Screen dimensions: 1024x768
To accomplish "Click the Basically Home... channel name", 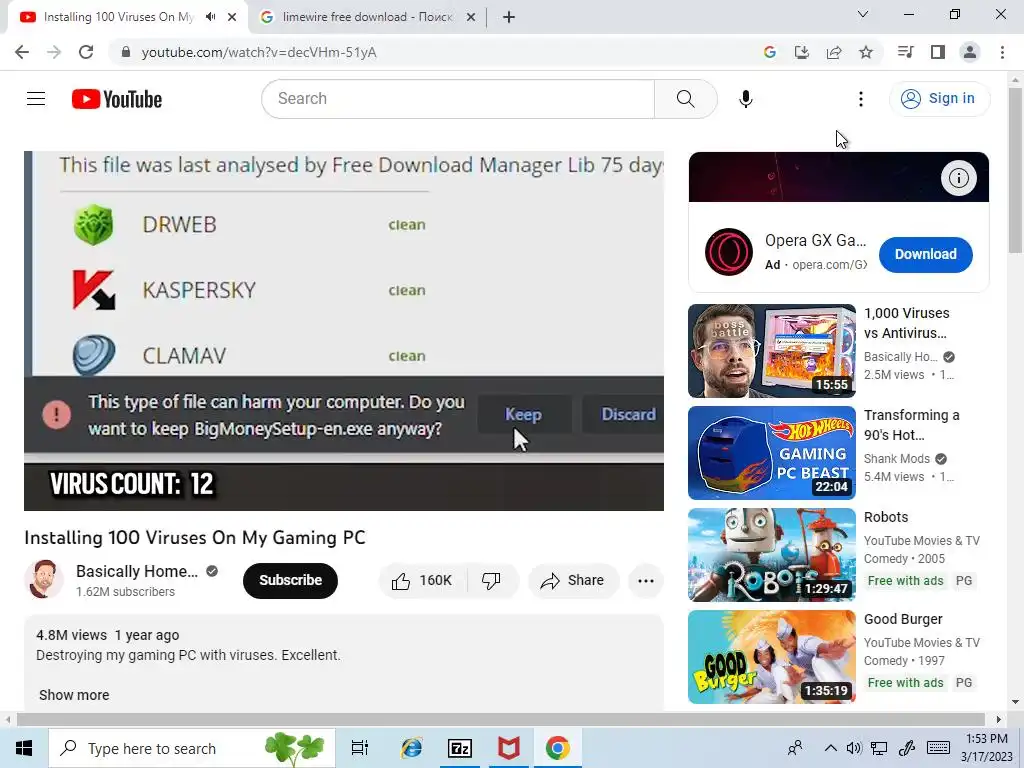I will pos(136,571).
